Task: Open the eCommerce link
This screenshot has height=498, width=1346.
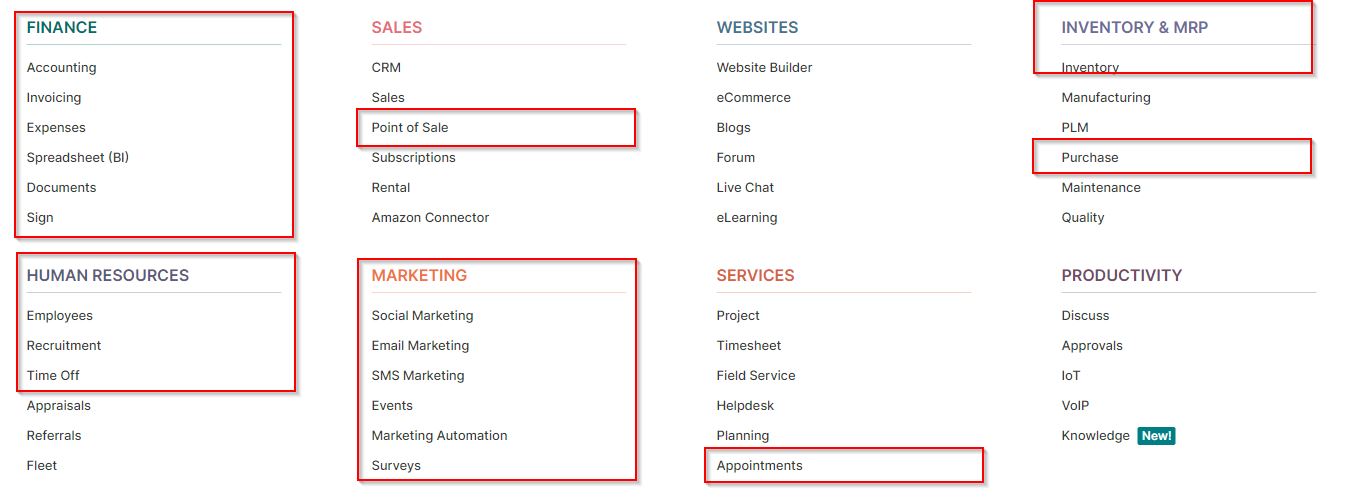Action: pos(753,98)
